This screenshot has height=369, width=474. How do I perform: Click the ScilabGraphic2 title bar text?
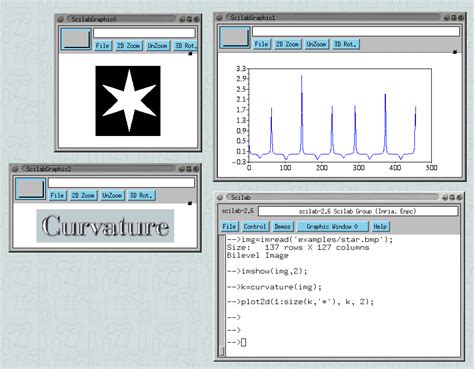pos(49,169)
